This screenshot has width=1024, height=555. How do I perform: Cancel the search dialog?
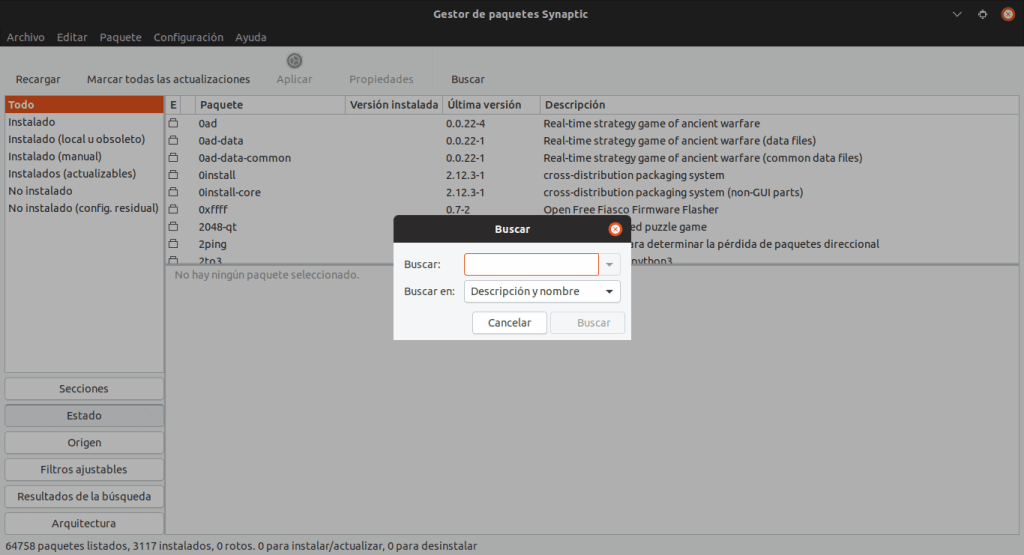click(509, 323)
